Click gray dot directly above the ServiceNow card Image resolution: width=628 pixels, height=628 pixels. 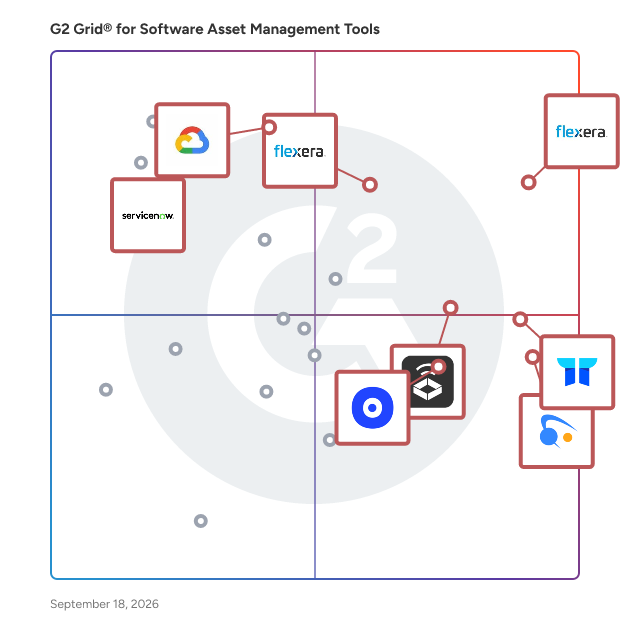141,163
